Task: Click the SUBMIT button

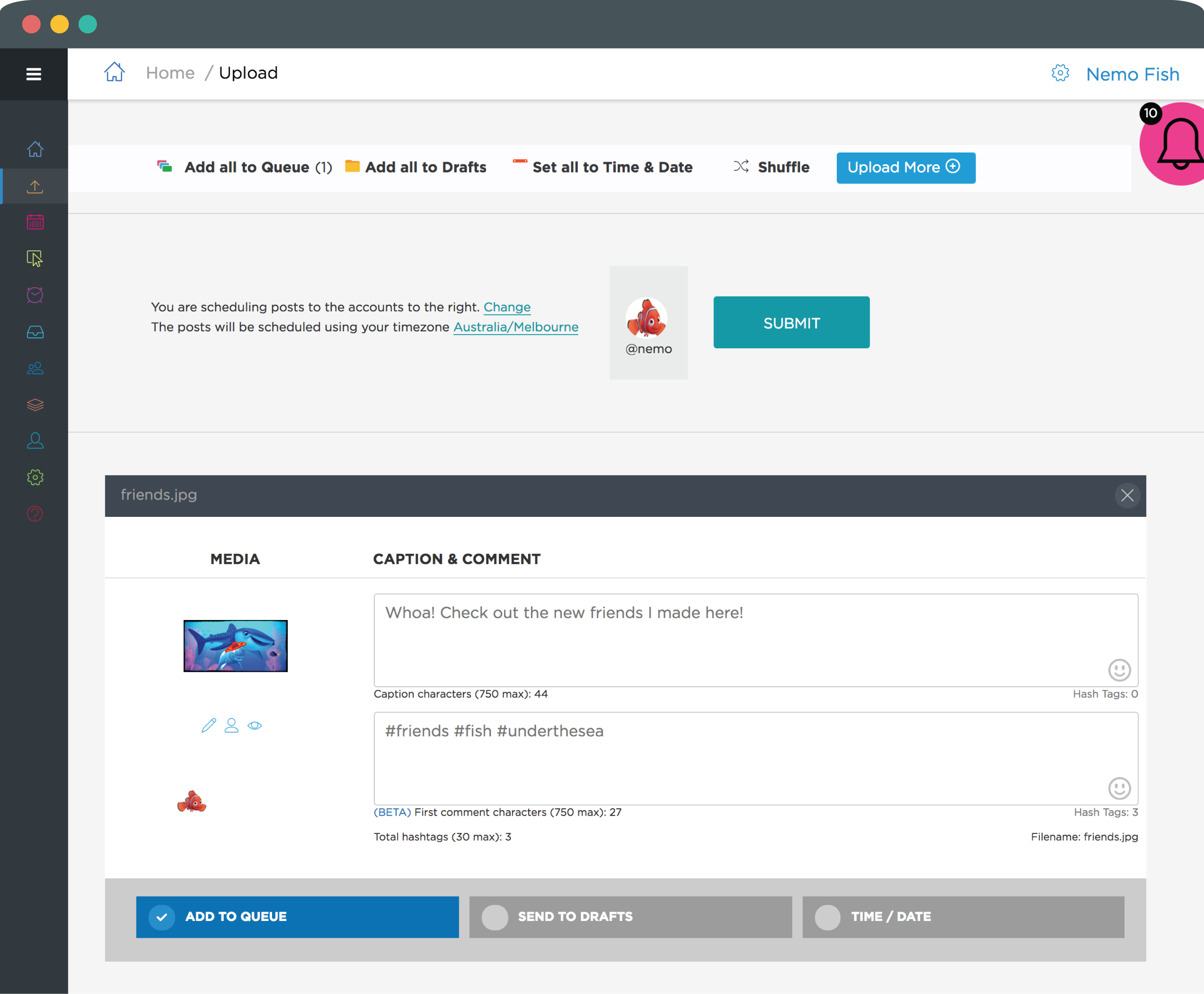Action: [791, 322]
